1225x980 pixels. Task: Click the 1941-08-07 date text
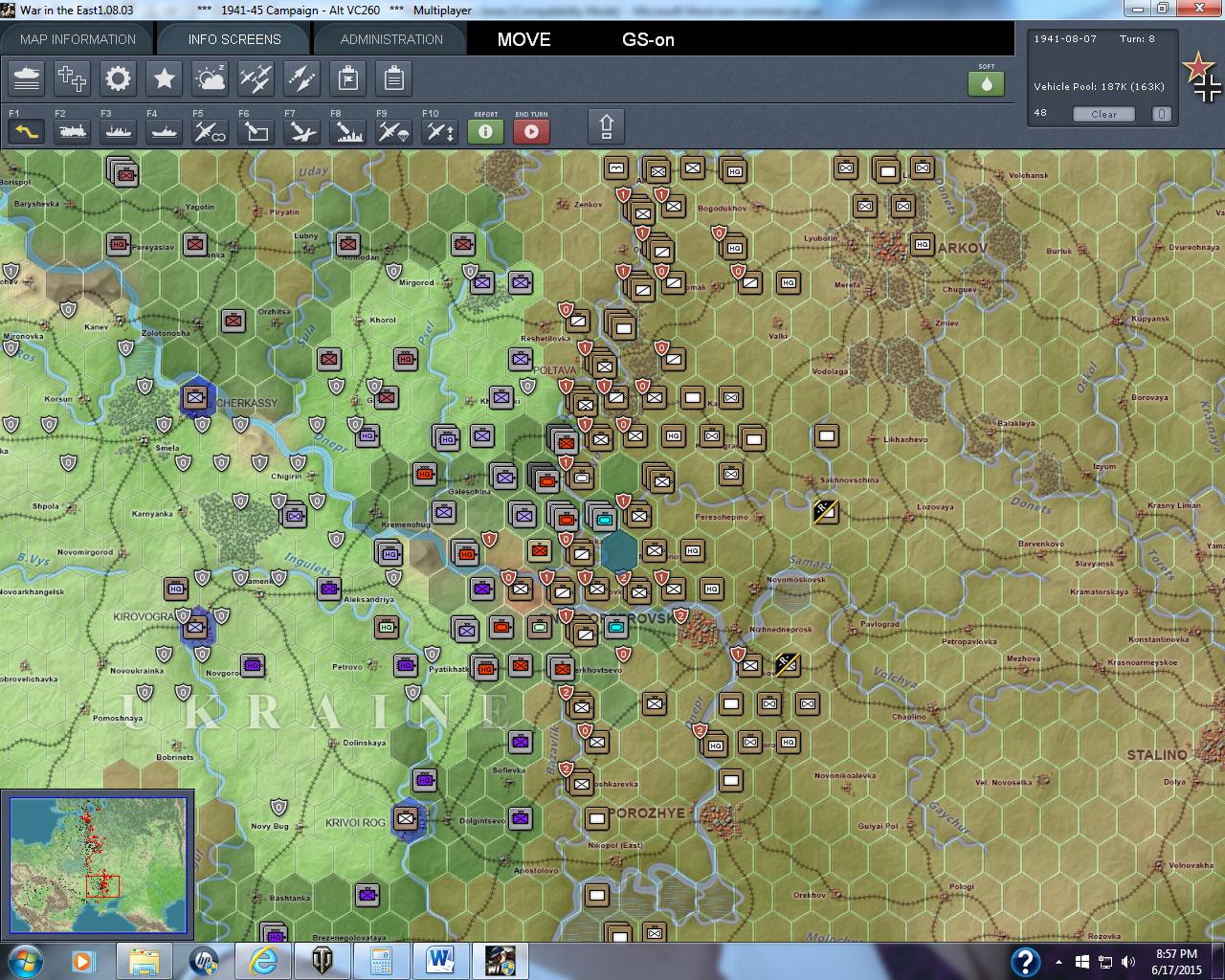point(1065,39)
